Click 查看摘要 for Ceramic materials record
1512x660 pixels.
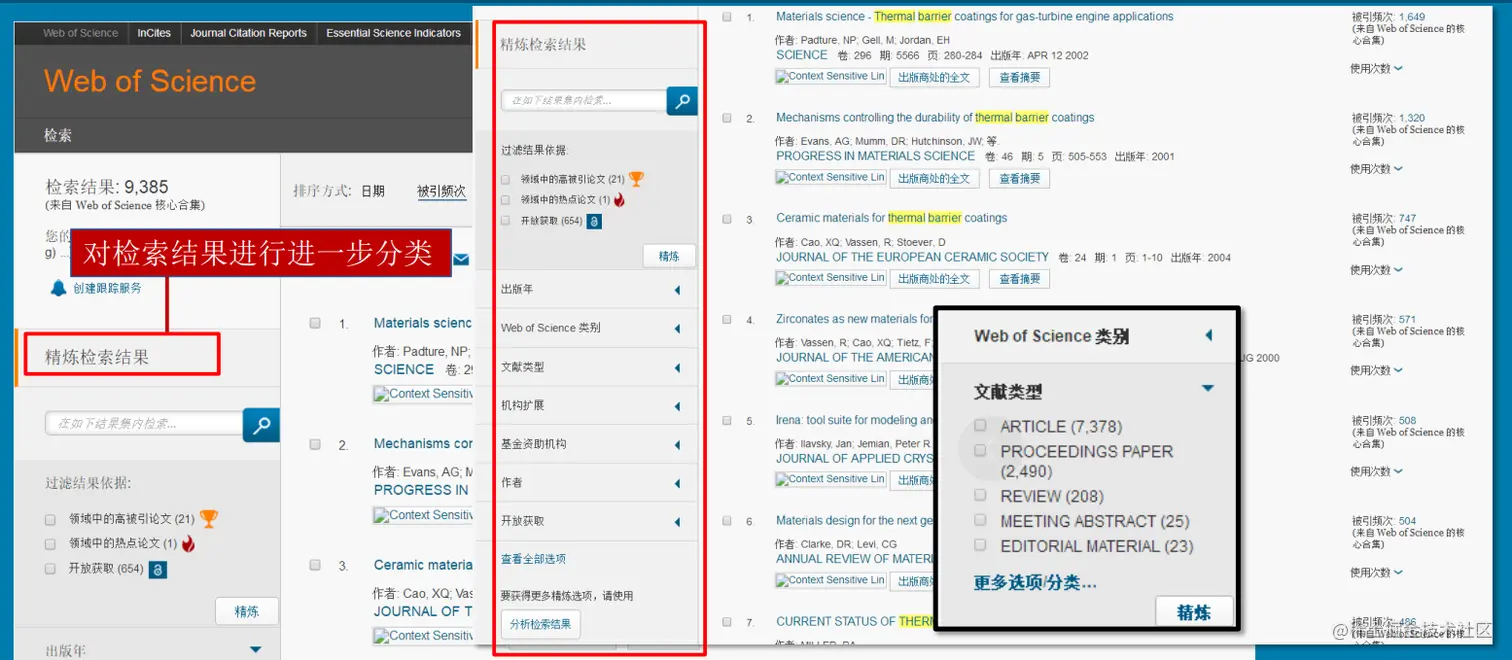point(1020,279)
